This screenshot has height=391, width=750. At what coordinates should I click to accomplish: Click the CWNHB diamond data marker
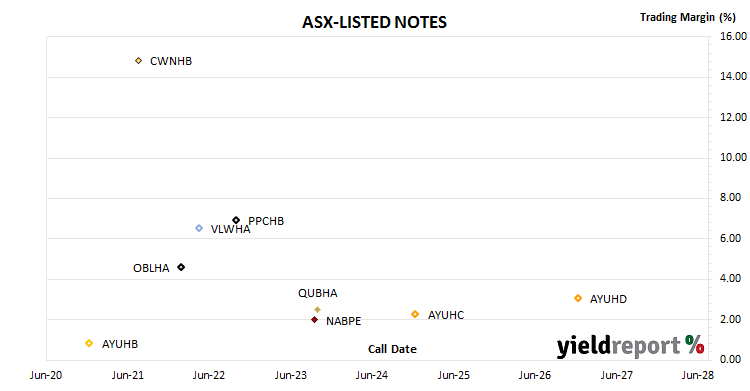tap(138, 61)
